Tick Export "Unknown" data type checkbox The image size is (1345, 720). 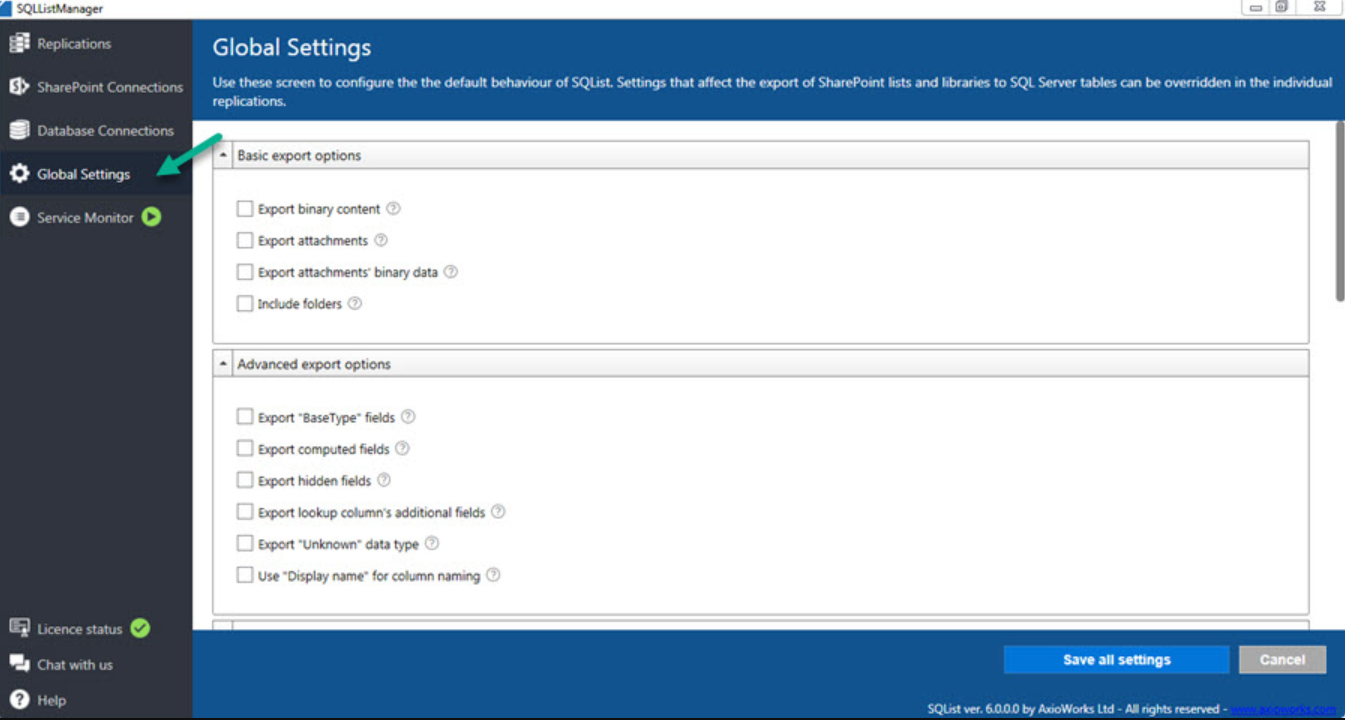coord(245,543)
